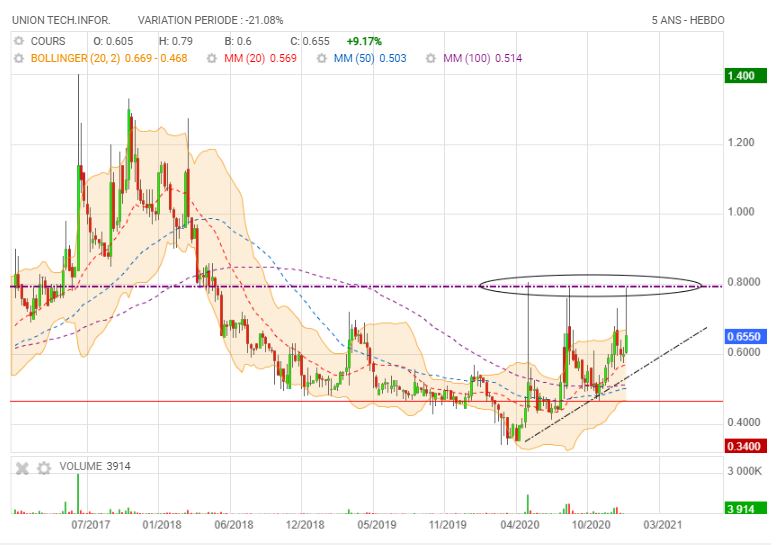Click the 10/2020 date axis label

(591, 525)
